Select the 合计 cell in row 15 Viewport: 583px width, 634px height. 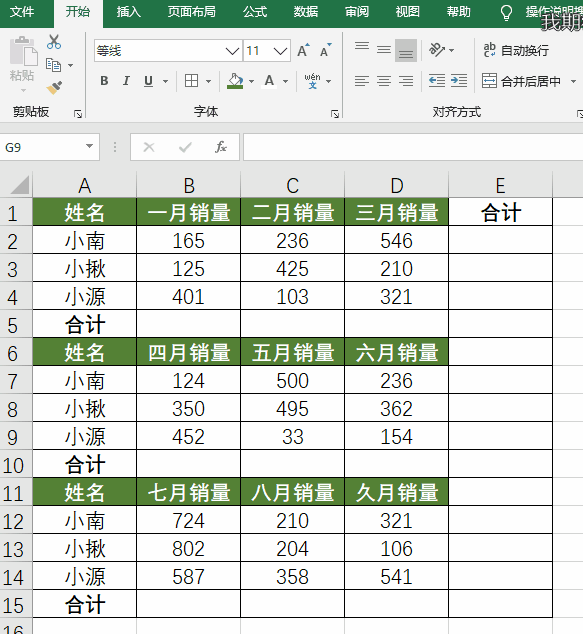[85, 604]
